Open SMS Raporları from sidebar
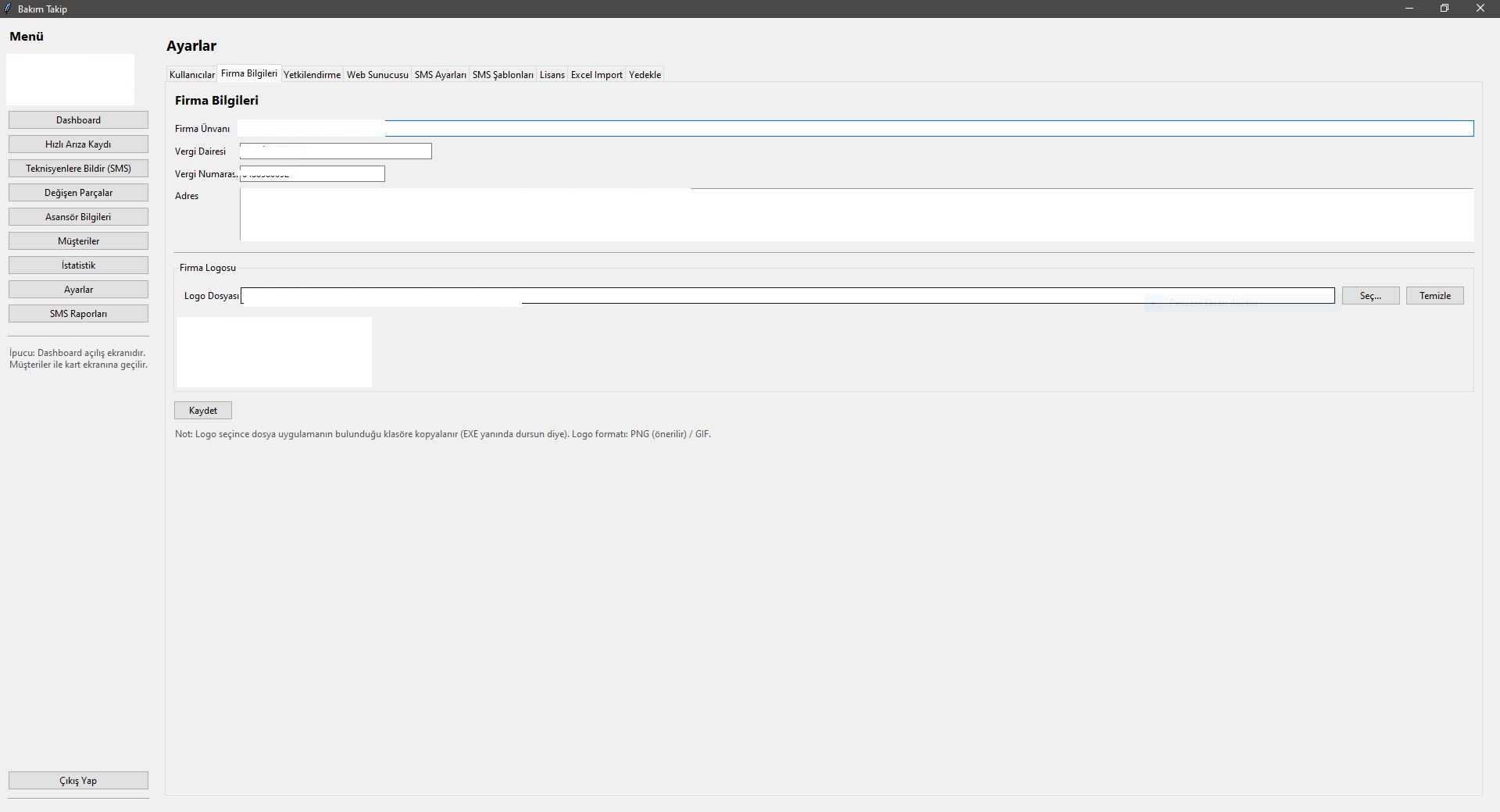 click(x=78, y=314)
